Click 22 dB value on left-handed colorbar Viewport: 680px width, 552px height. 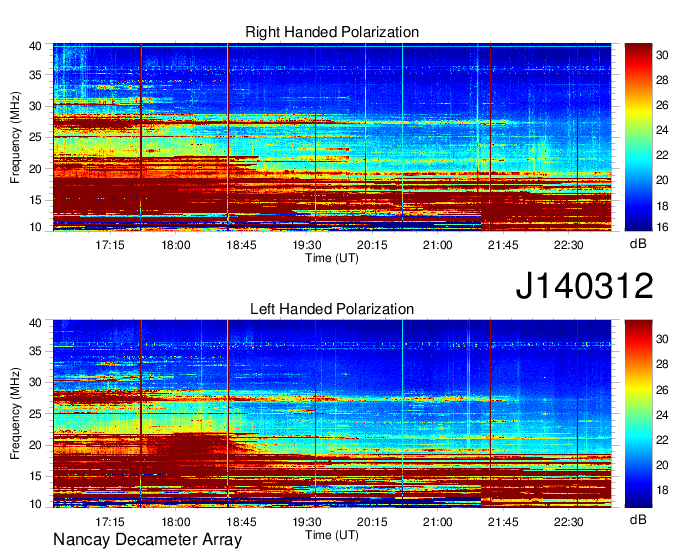tap(662, 440)
